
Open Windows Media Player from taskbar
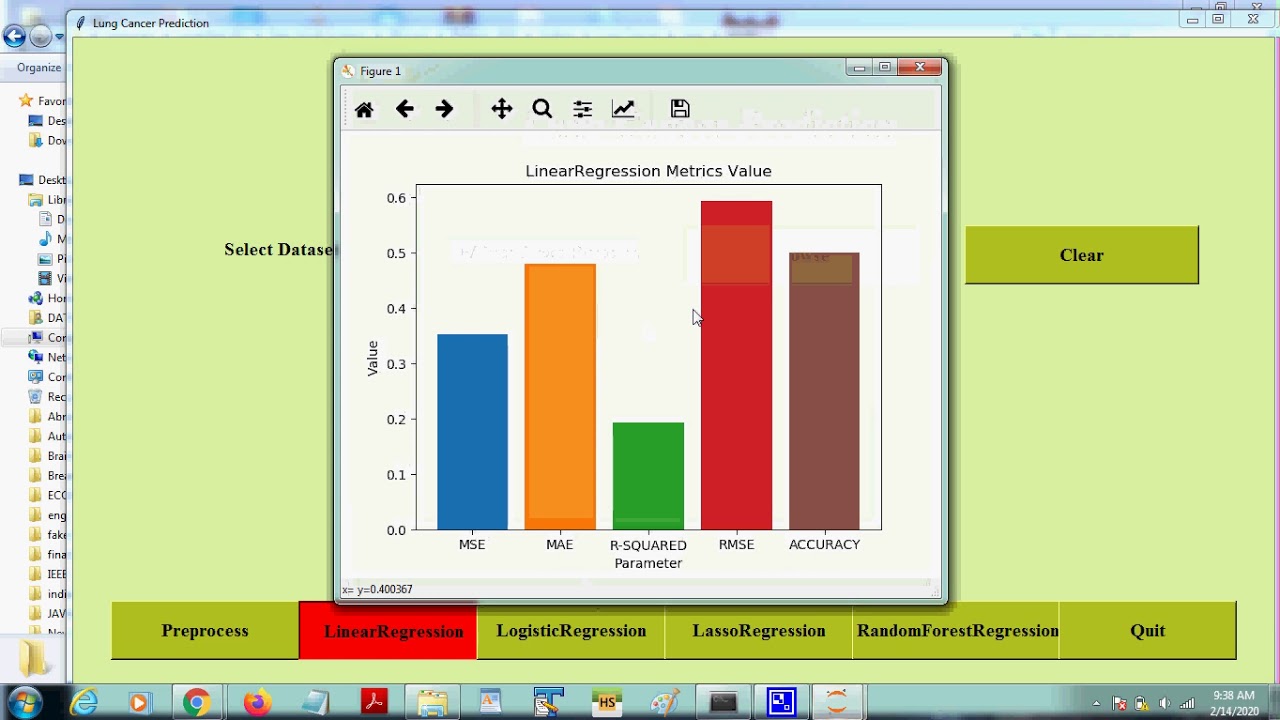(x=139, y=703)
